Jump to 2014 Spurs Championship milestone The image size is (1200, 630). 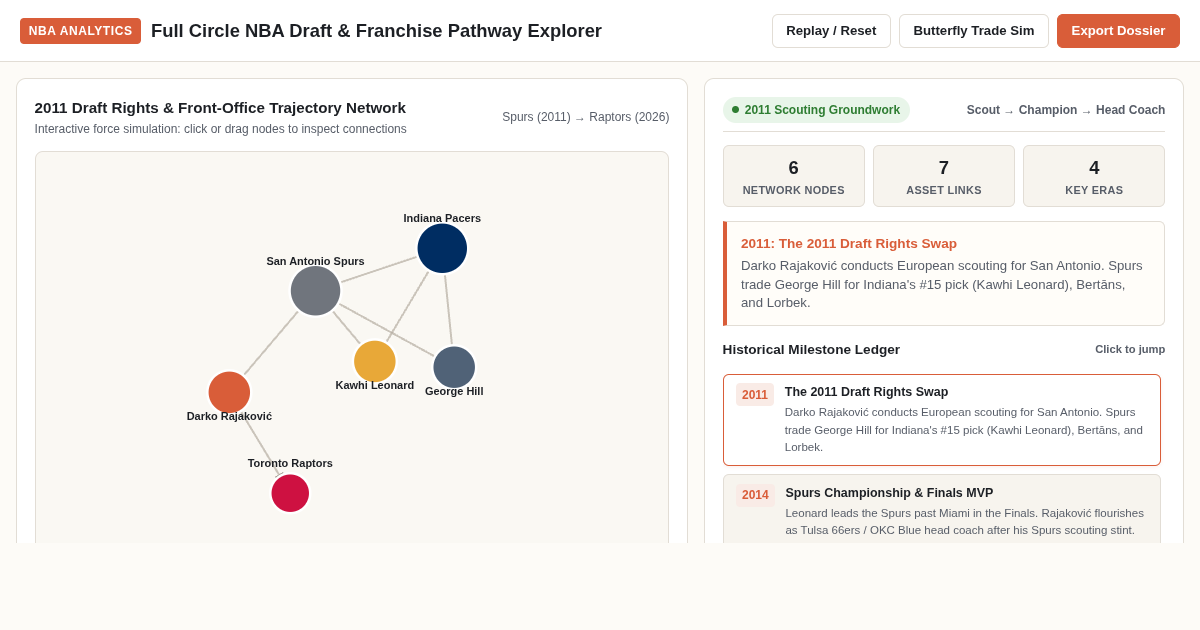[942, 510]
